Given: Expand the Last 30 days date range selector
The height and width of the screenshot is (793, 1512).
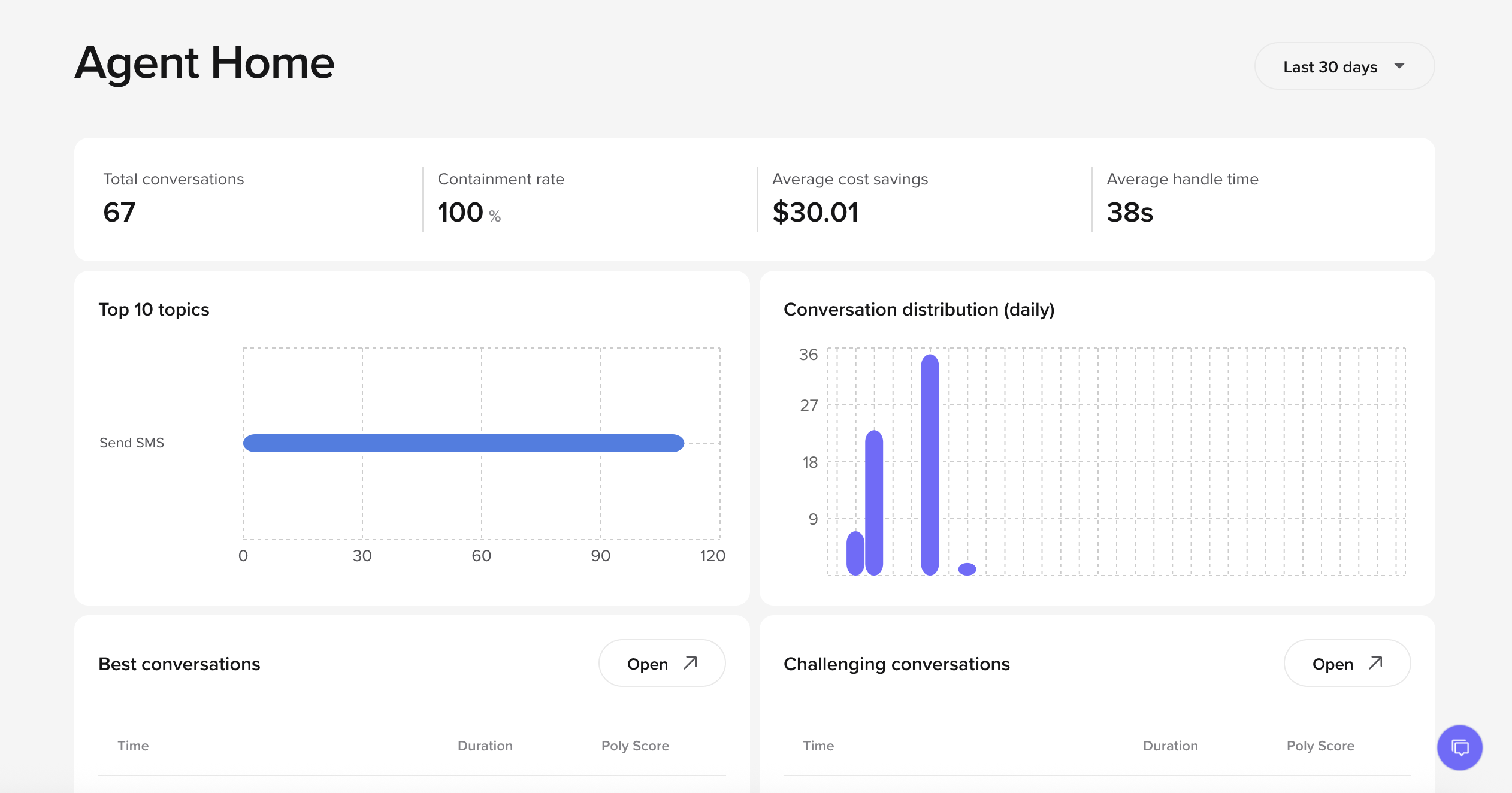Looking at the screenshot, I should (1330, 66).
